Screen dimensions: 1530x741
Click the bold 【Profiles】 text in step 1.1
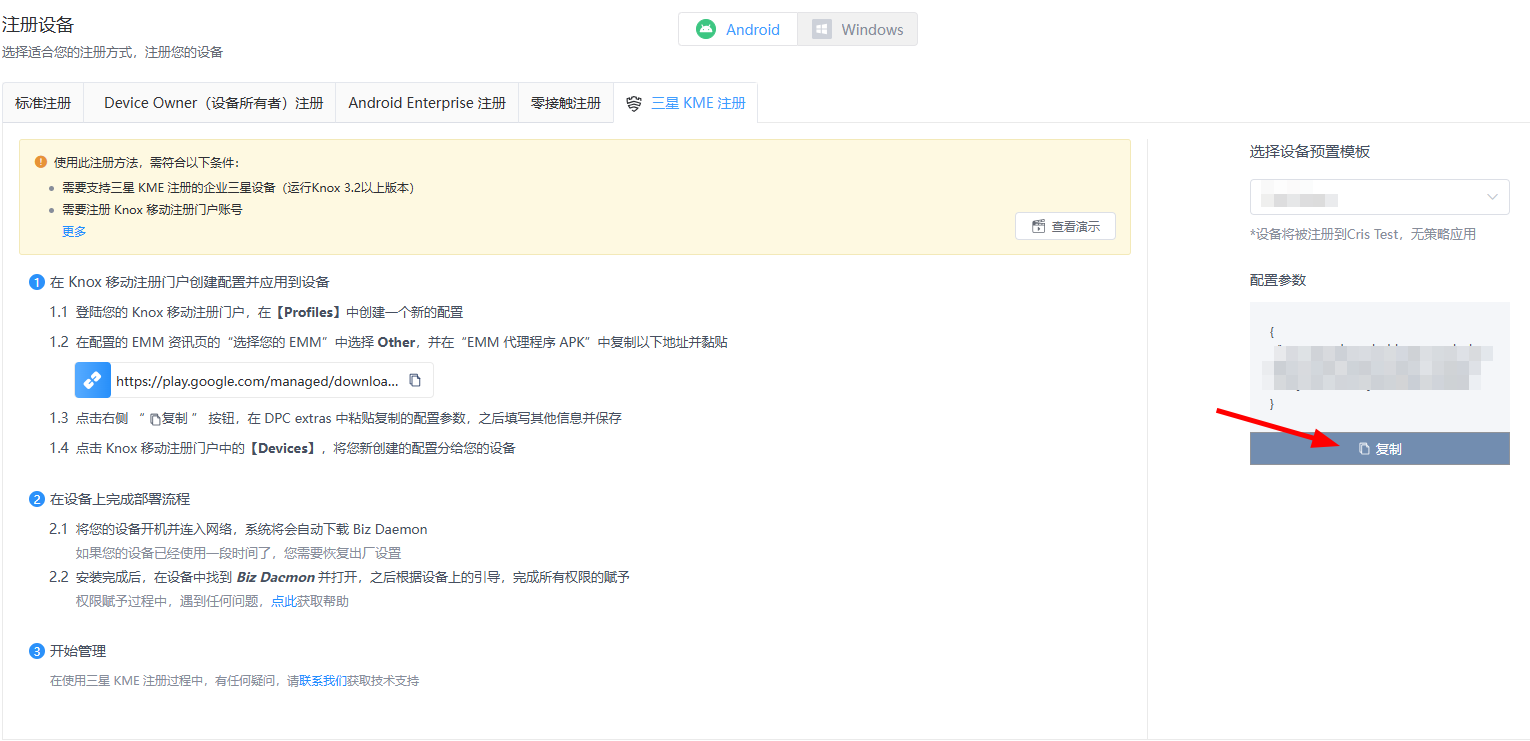pyautogui.click(x=308, y=312)
